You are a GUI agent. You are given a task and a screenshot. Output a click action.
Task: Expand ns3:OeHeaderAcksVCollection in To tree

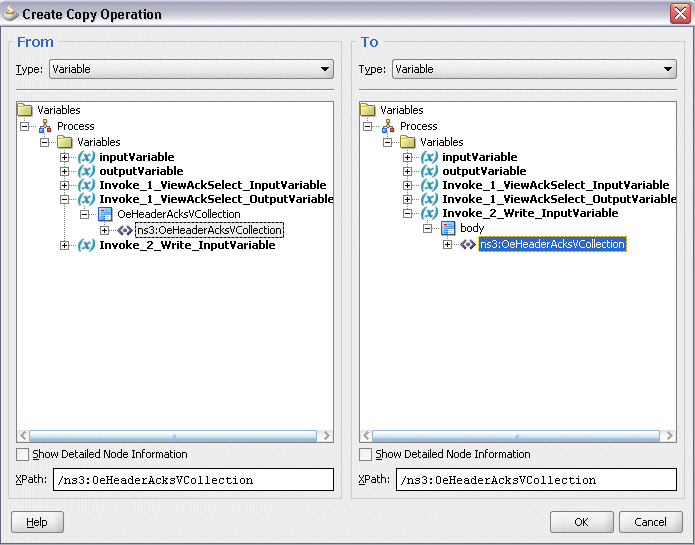coord(448,245)
